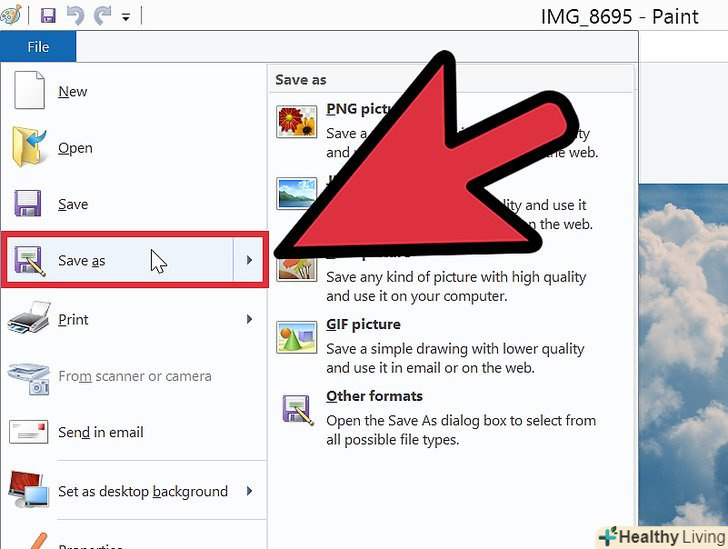Open the Customize Quick Access Toolbar dropdown
Screen dimensions: 728x549
click(x=126, y=18)
